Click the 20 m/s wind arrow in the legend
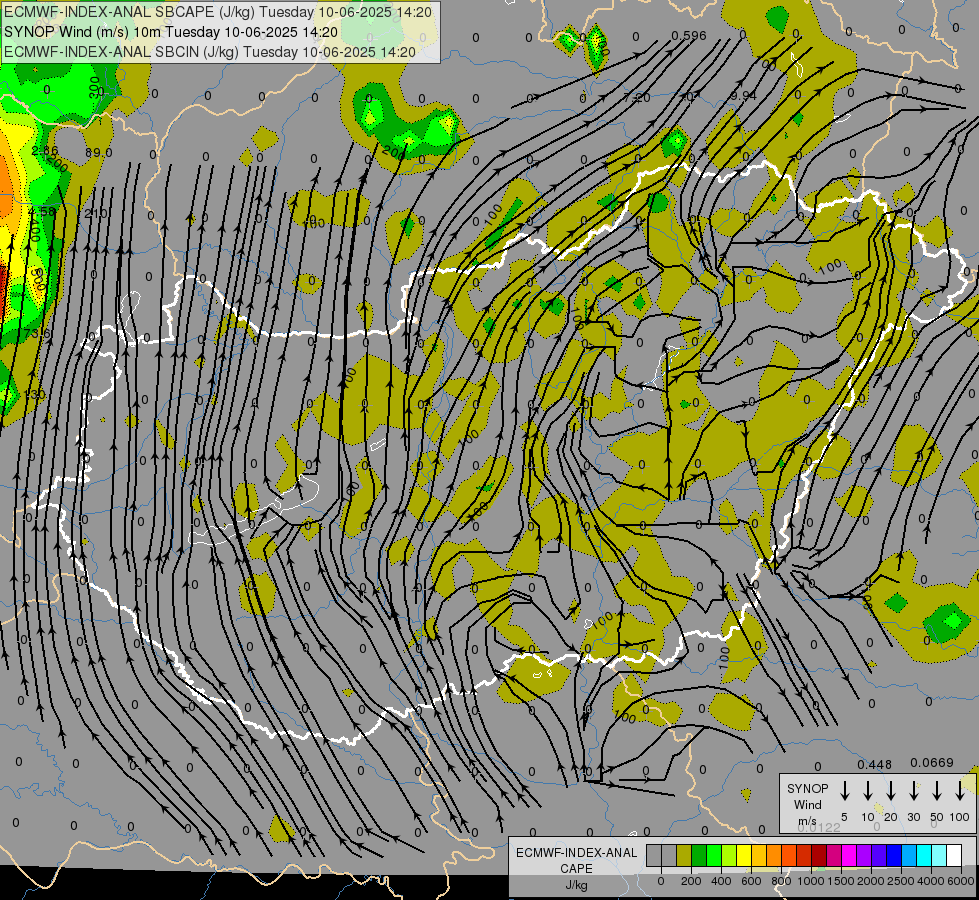Screen dimensions: 979x900 point(891,790)
